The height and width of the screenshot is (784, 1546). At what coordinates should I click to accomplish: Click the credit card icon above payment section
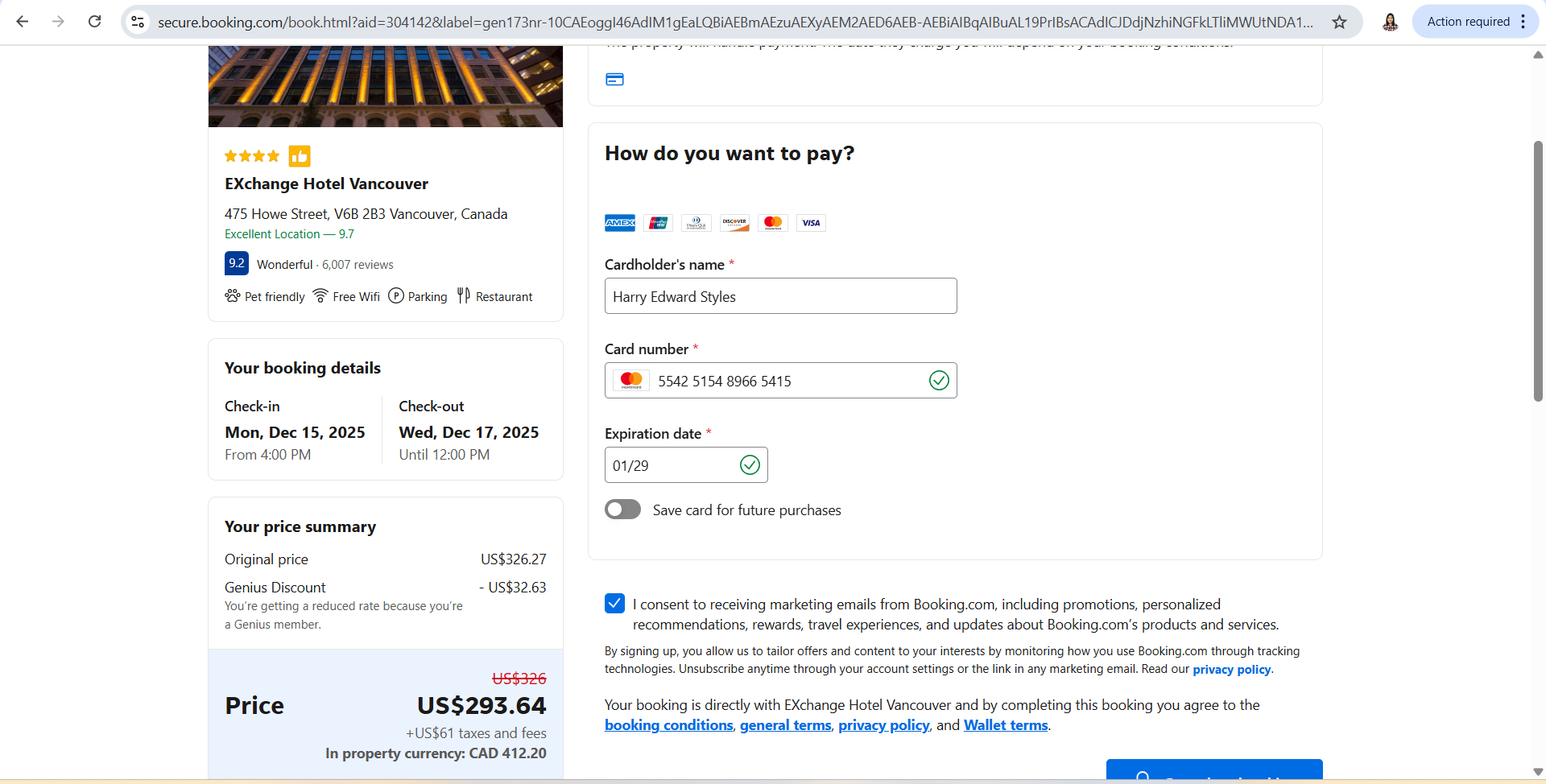pyautogui.click(x=614, y=79)
